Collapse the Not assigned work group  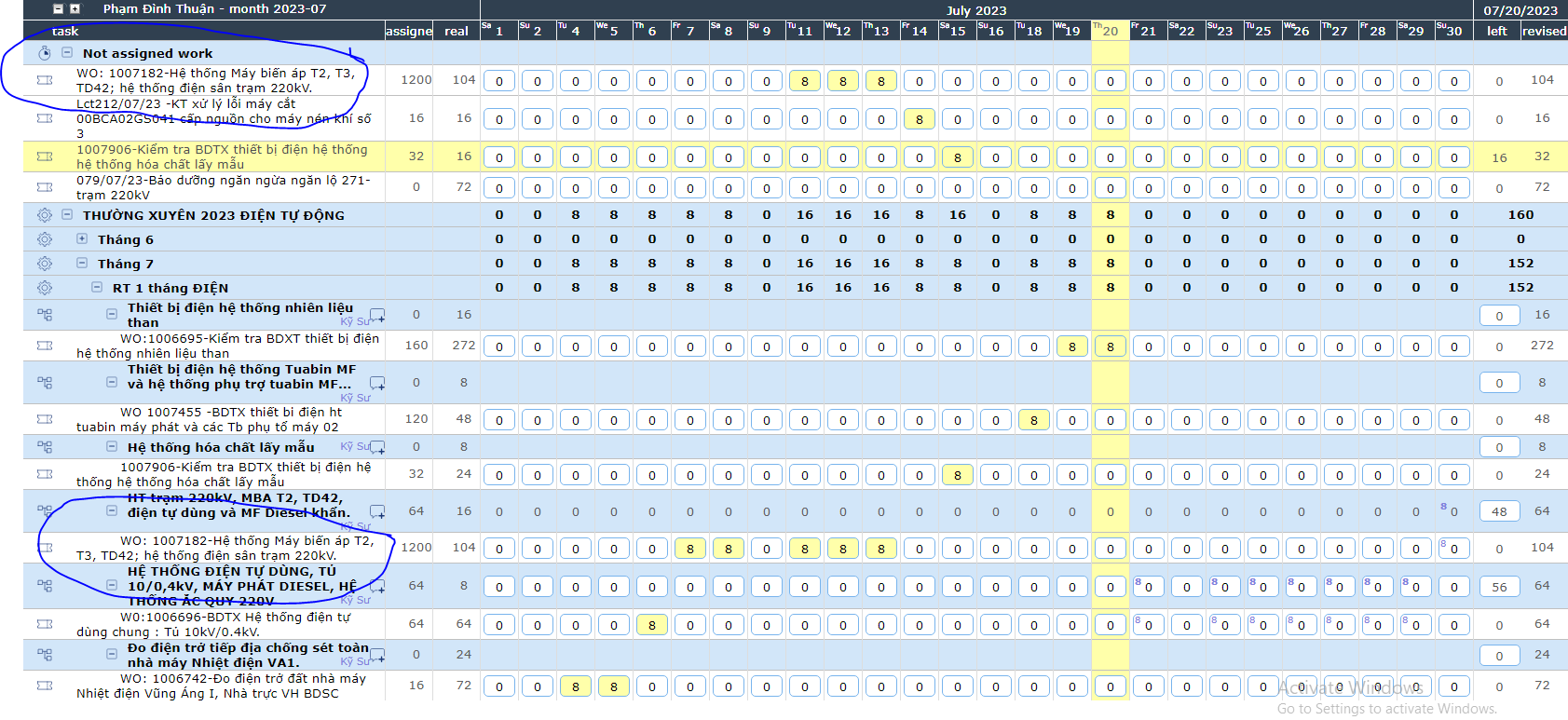[67, 53]
